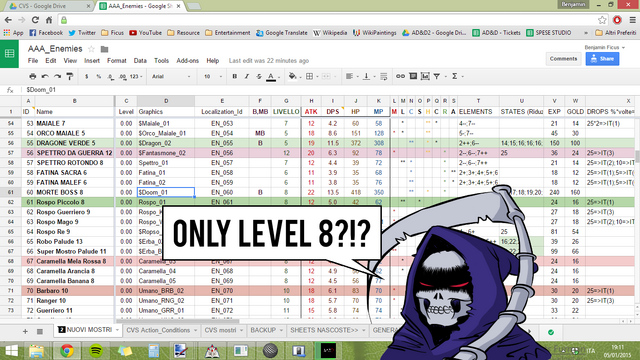Toggle bold formatting

tap(235, 76)
